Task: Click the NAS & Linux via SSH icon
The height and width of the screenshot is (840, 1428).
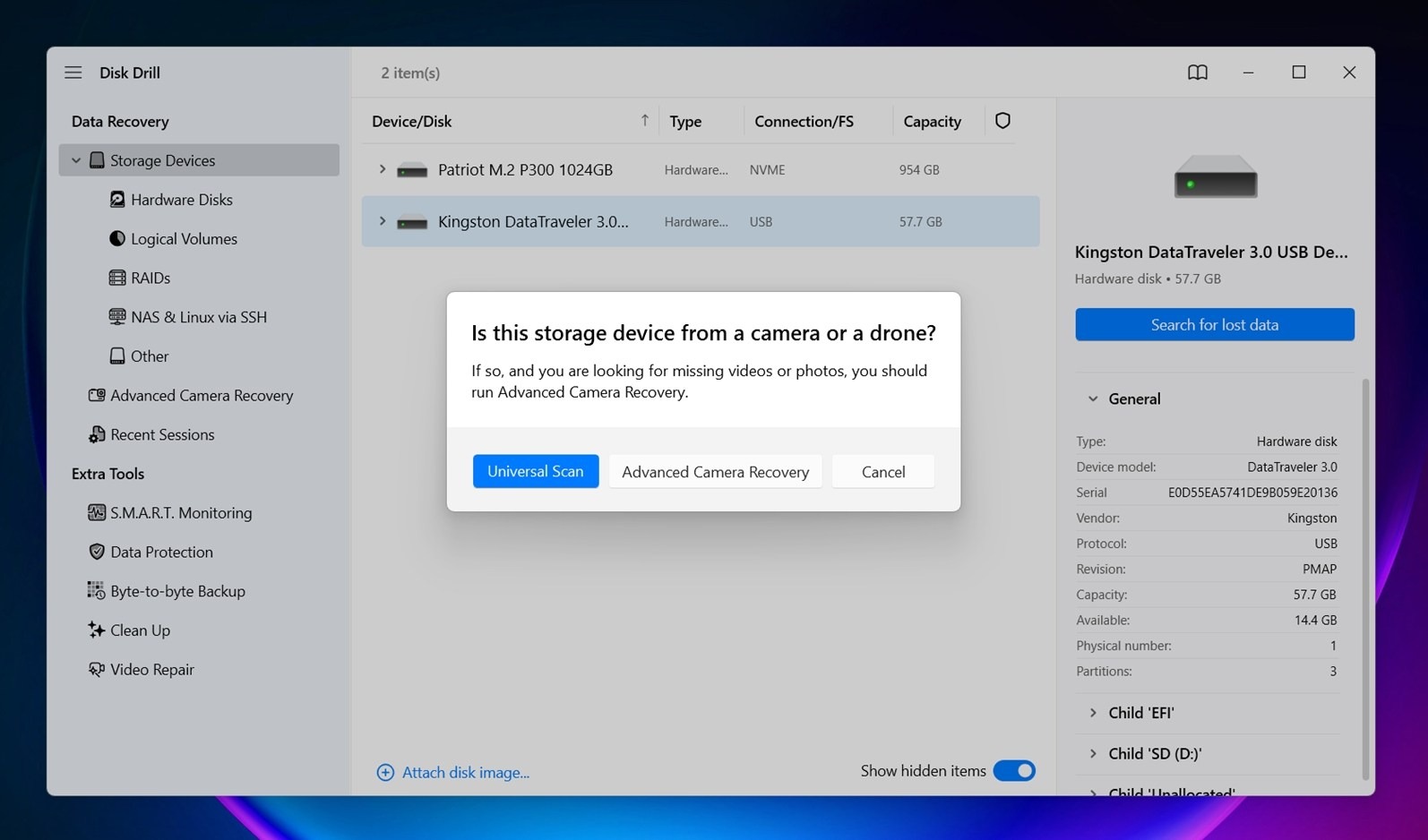Action: pos(117,317)
